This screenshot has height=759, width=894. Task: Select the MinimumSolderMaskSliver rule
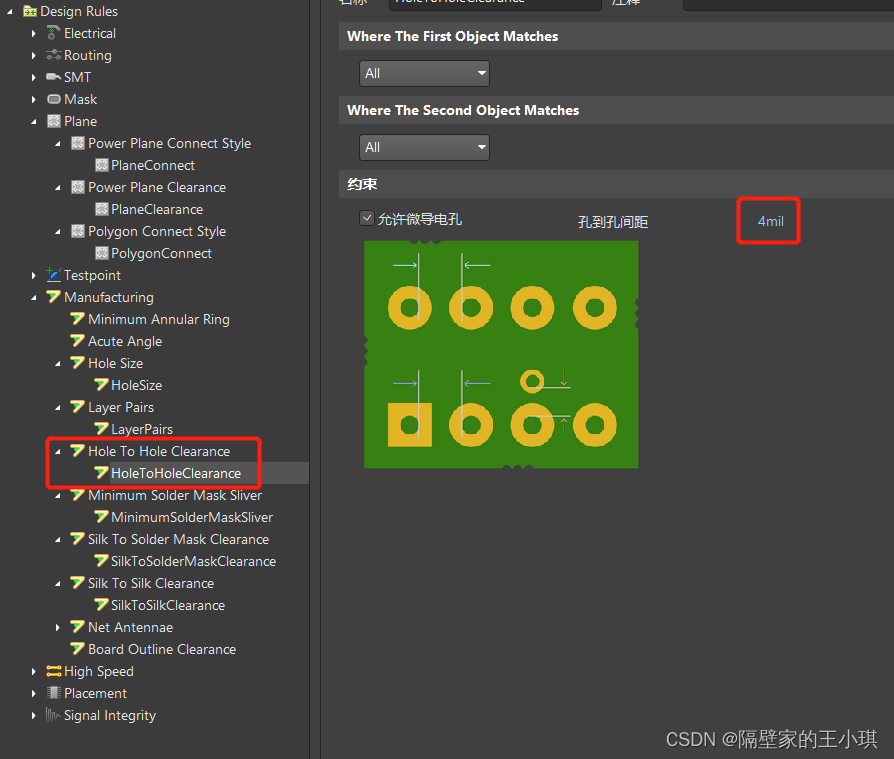pos(192,517)
